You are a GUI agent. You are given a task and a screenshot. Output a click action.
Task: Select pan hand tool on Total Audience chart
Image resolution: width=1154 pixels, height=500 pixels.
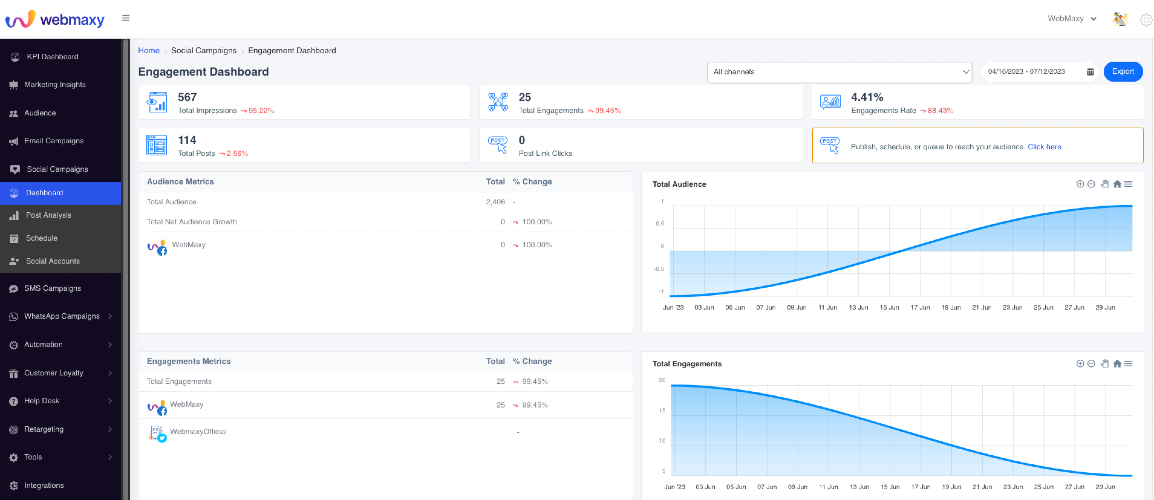click(x=1105, y=184)
